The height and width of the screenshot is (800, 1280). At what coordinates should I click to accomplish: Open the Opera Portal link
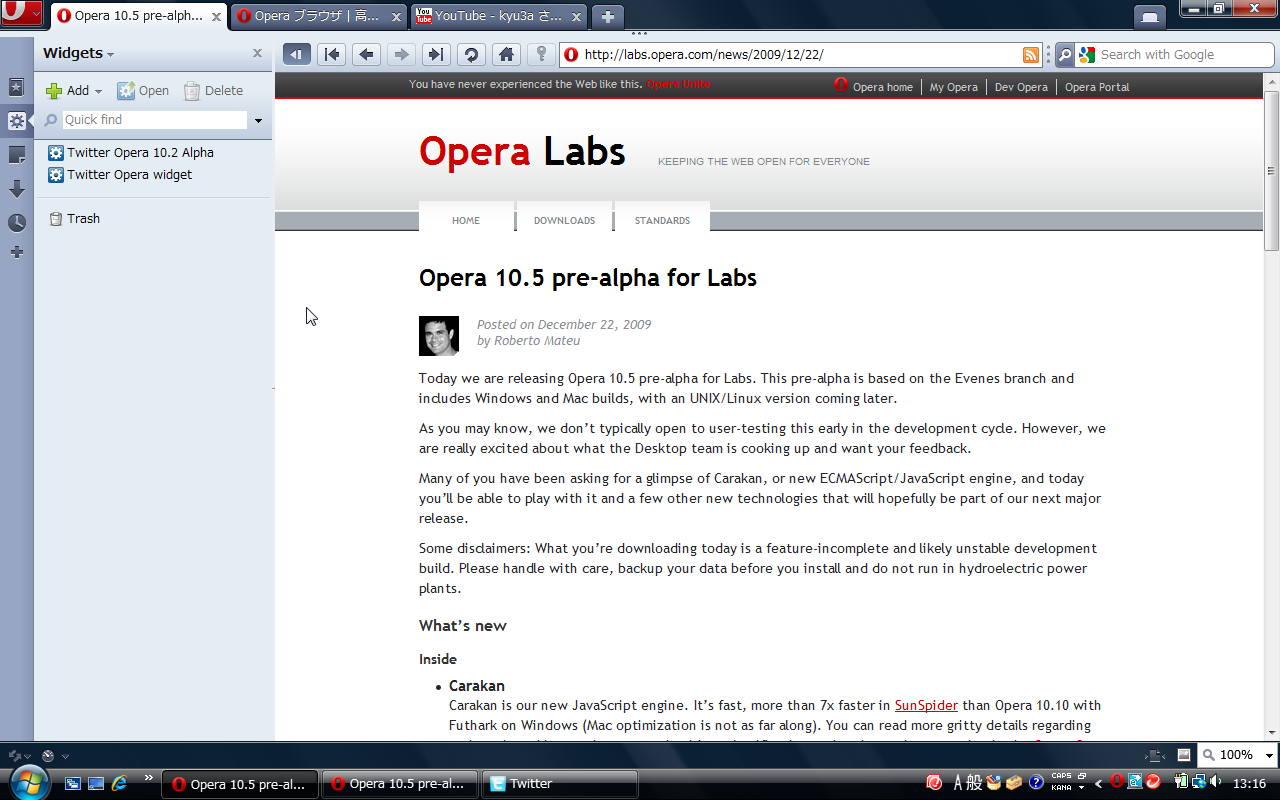coord(1097,87)
